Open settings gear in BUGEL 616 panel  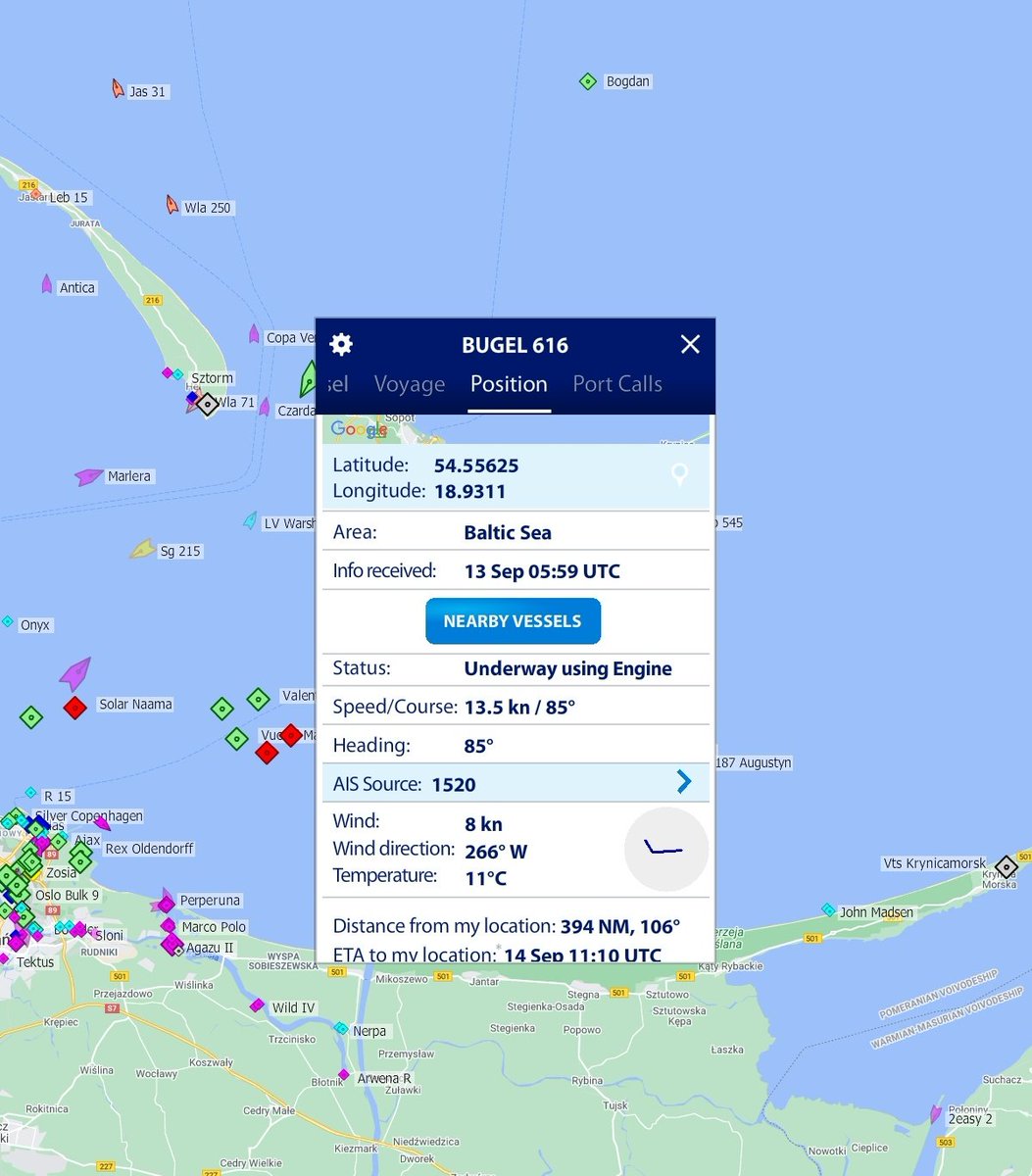point(341,344)
